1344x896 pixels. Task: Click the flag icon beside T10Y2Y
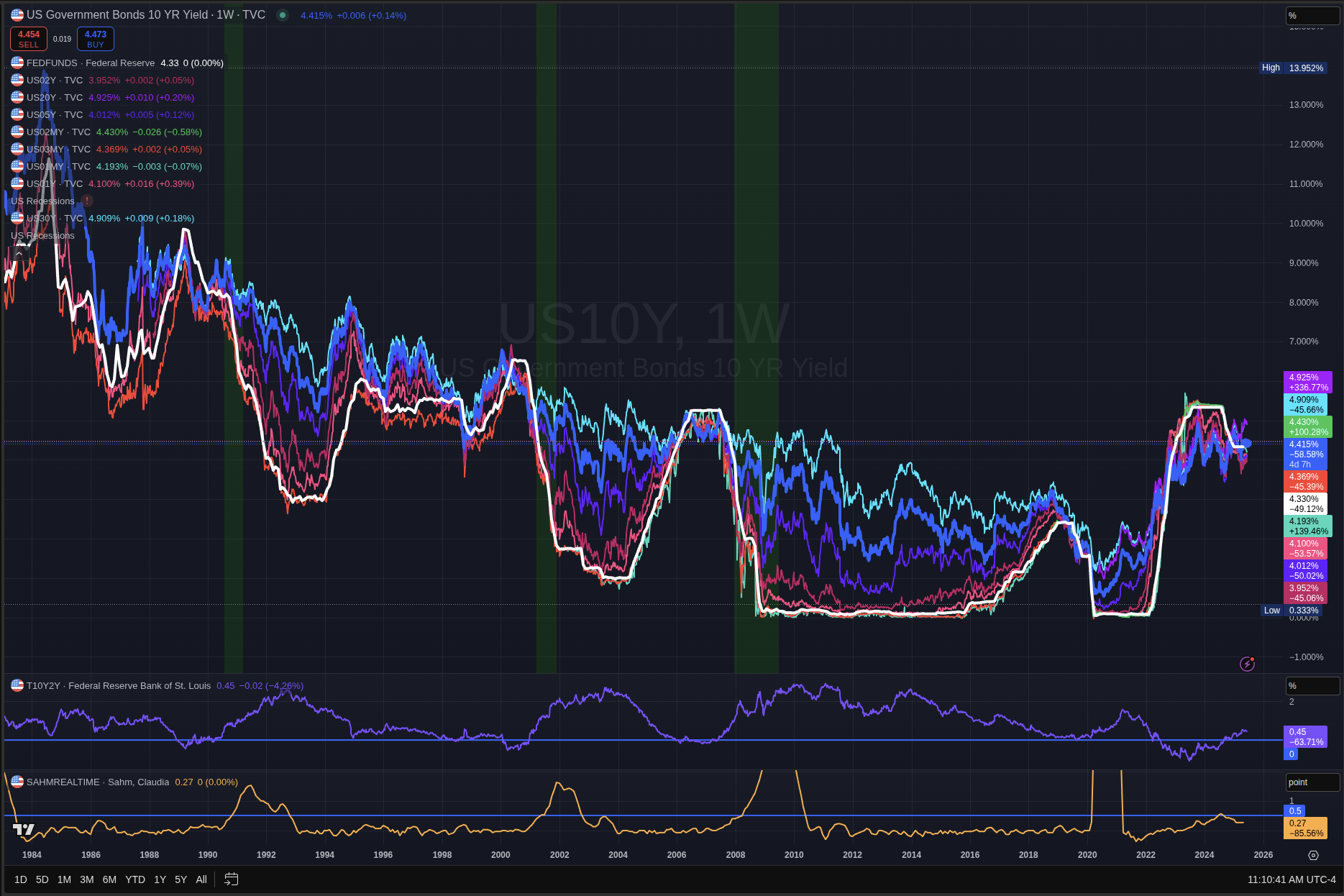pos(17,685)
